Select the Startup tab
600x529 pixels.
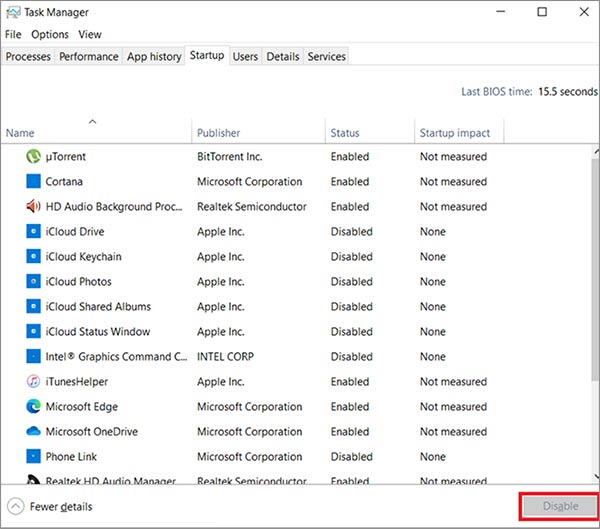coord(207,55)
